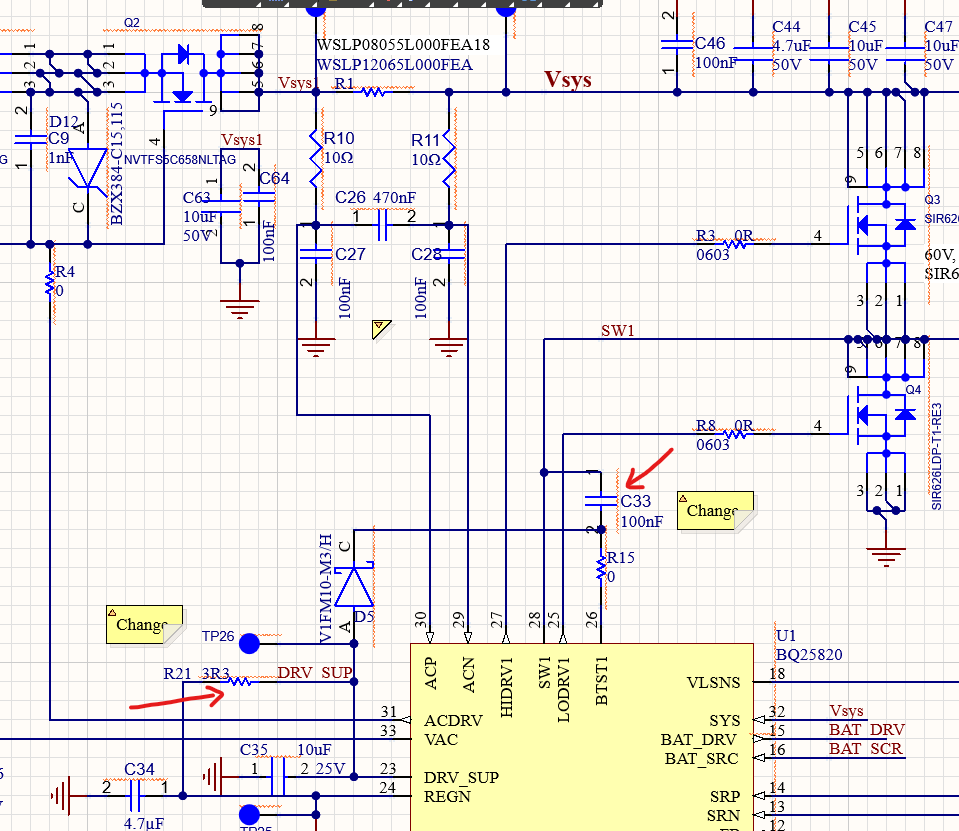Click the ACDRV pin label on U1

coord(453,720)
